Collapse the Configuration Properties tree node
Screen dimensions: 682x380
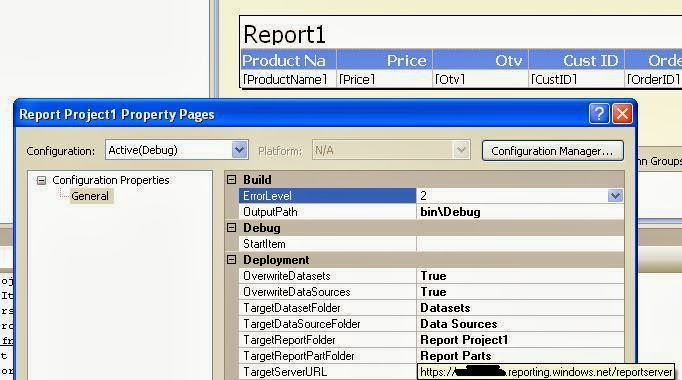pyautogui.click(x=41, y=180)
